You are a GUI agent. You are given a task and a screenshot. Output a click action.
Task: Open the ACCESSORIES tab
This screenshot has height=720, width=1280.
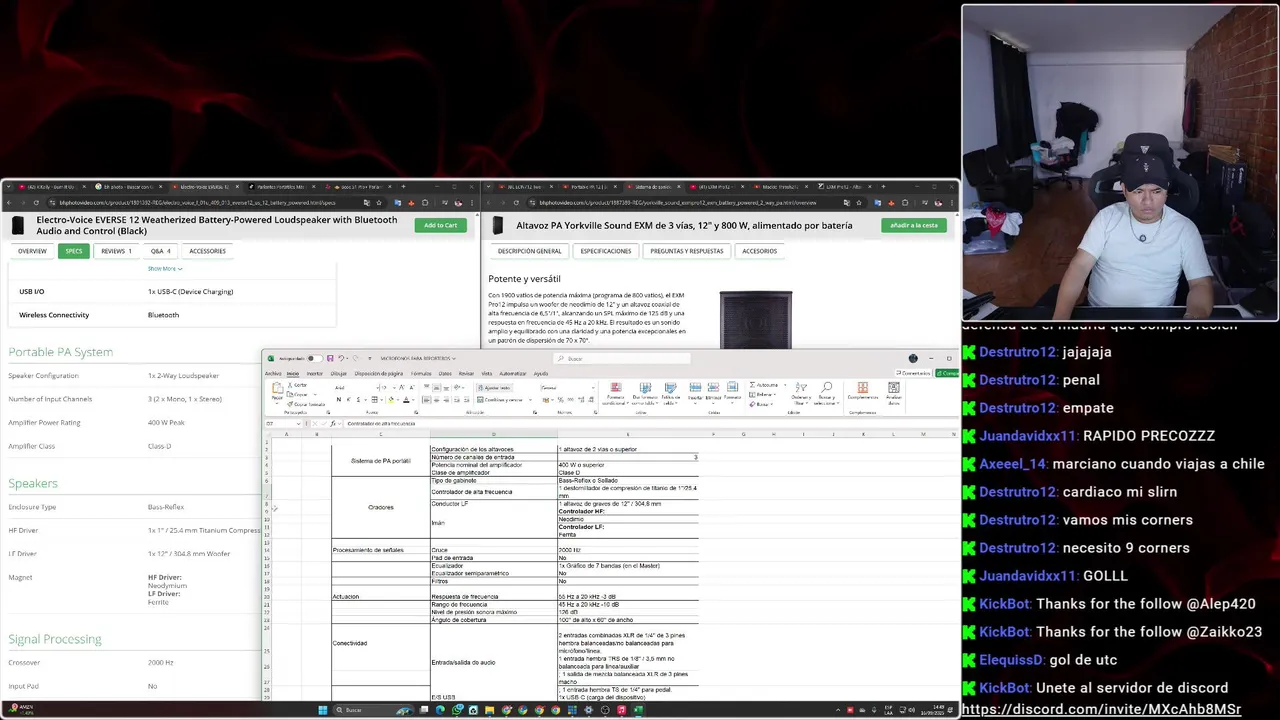tap(208, 251)
